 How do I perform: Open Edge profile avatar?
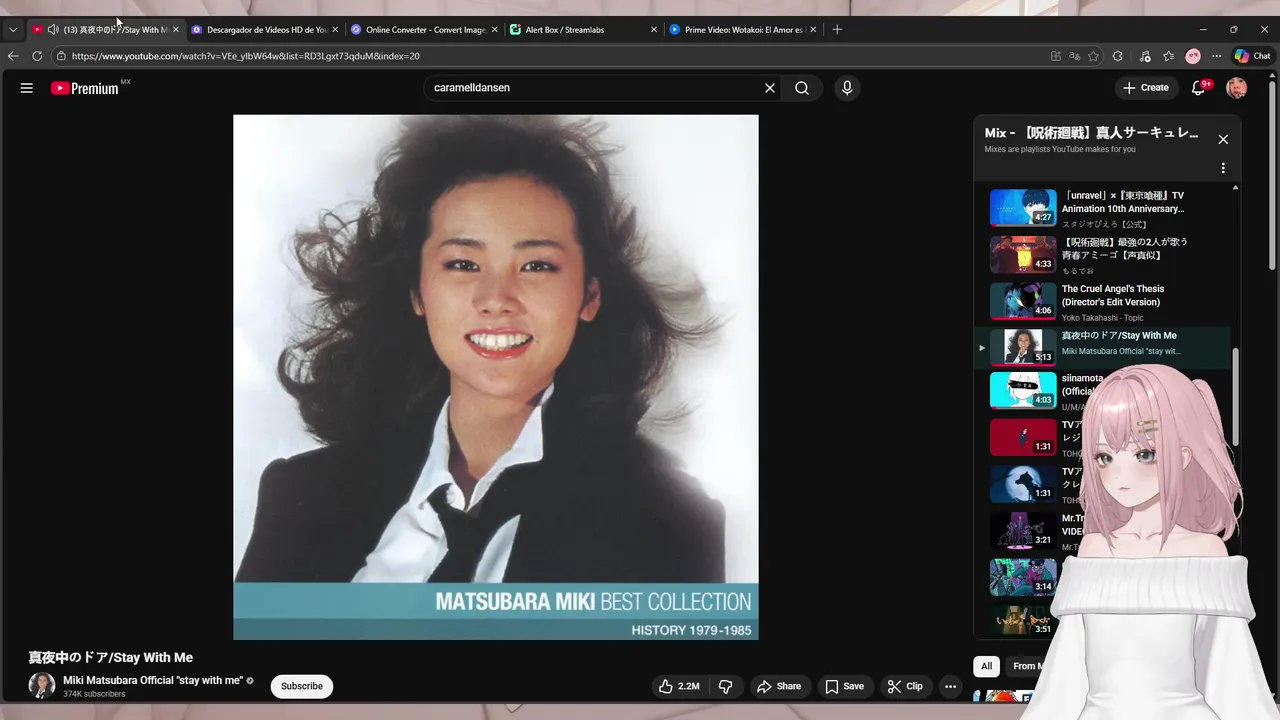pos(1193,56)
